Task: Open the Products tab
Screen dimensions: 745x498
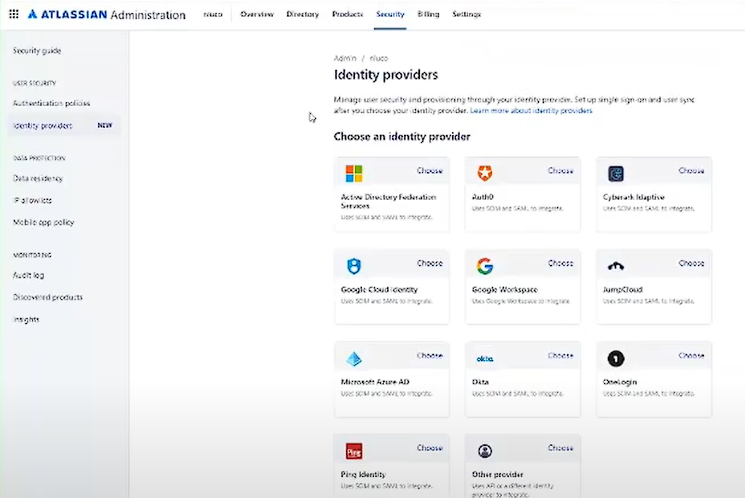Action: (347, 14)
